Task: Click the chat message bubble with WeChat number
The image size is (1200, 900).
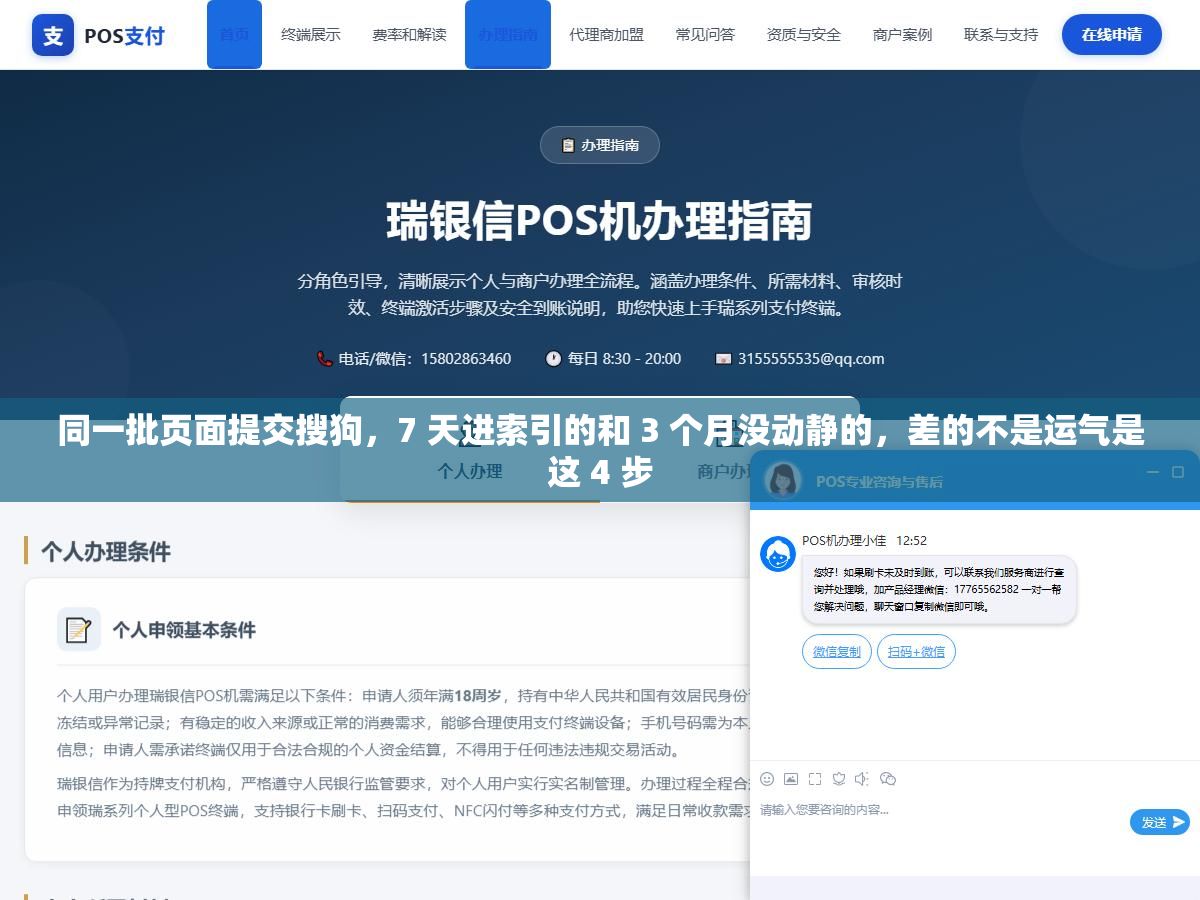Action: 939,590
